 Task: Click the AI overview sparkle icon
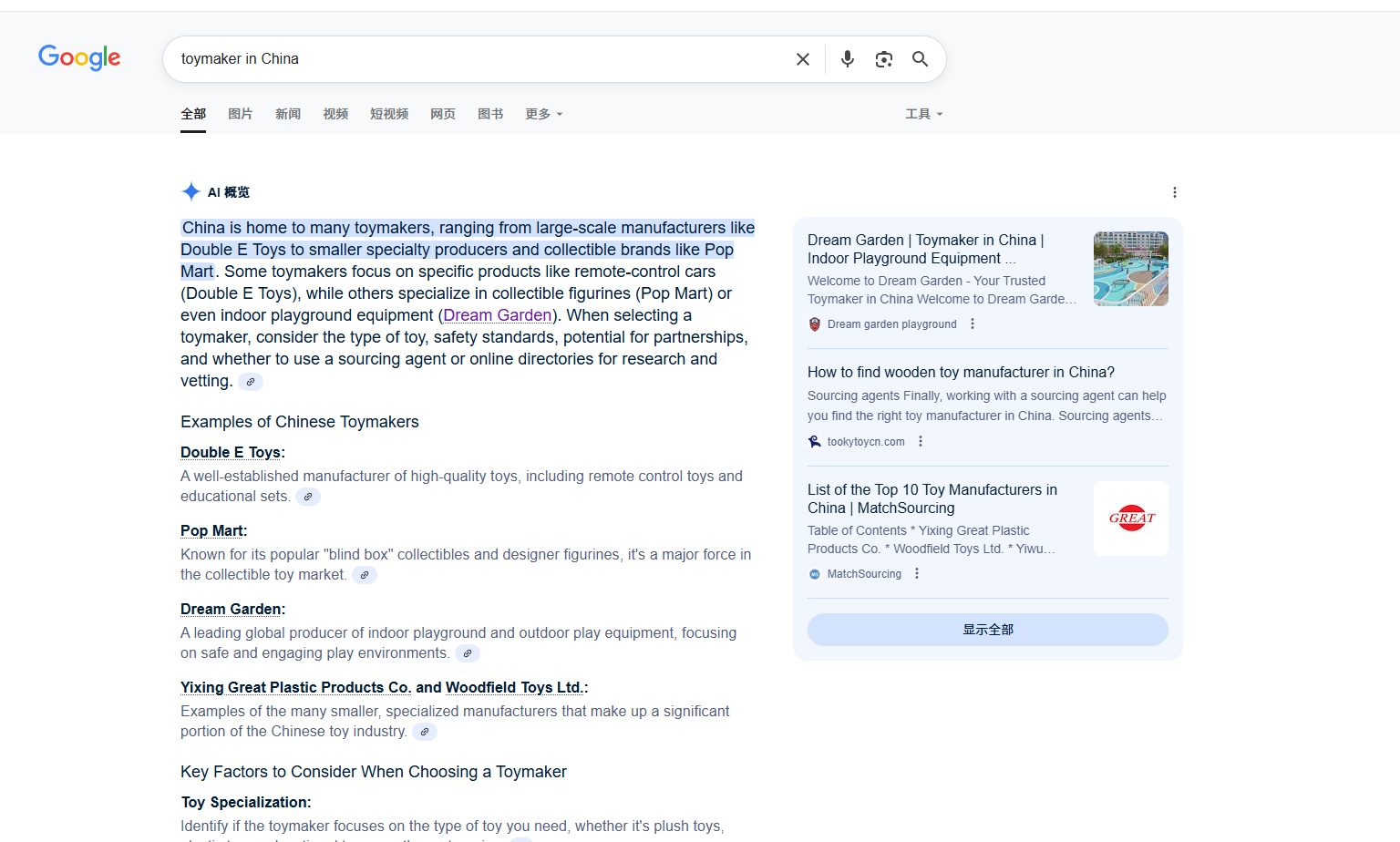point(190,191)
